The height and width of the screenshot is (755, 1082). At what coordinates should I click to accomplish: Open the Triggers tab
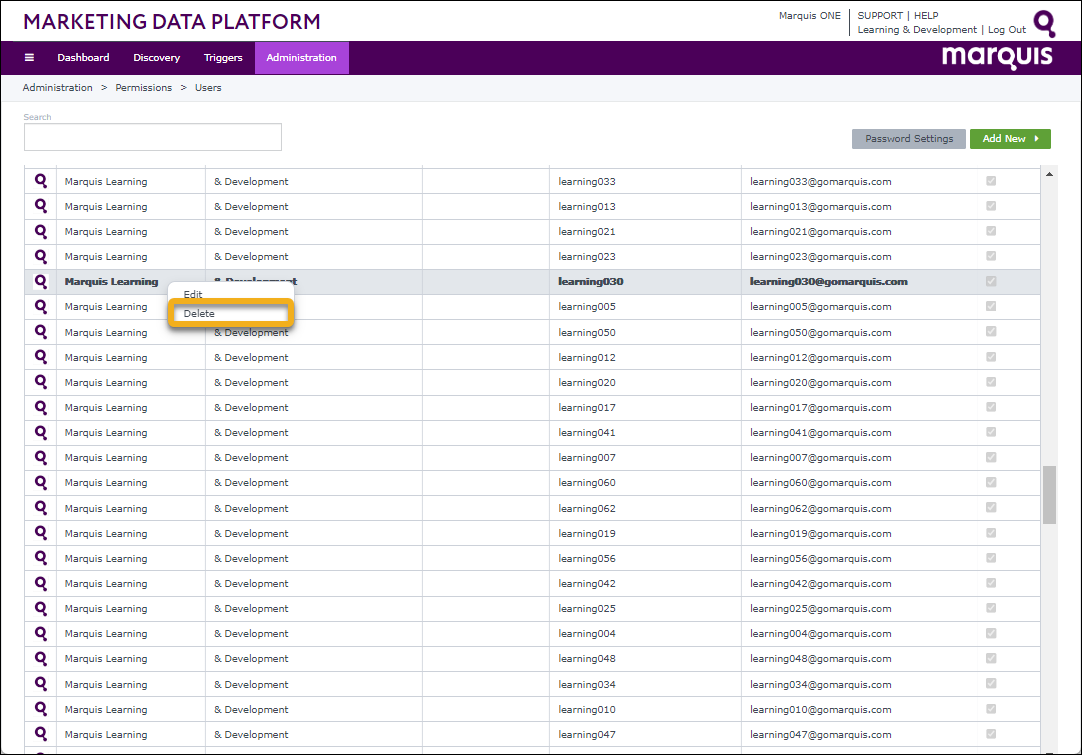coord(223,58)
